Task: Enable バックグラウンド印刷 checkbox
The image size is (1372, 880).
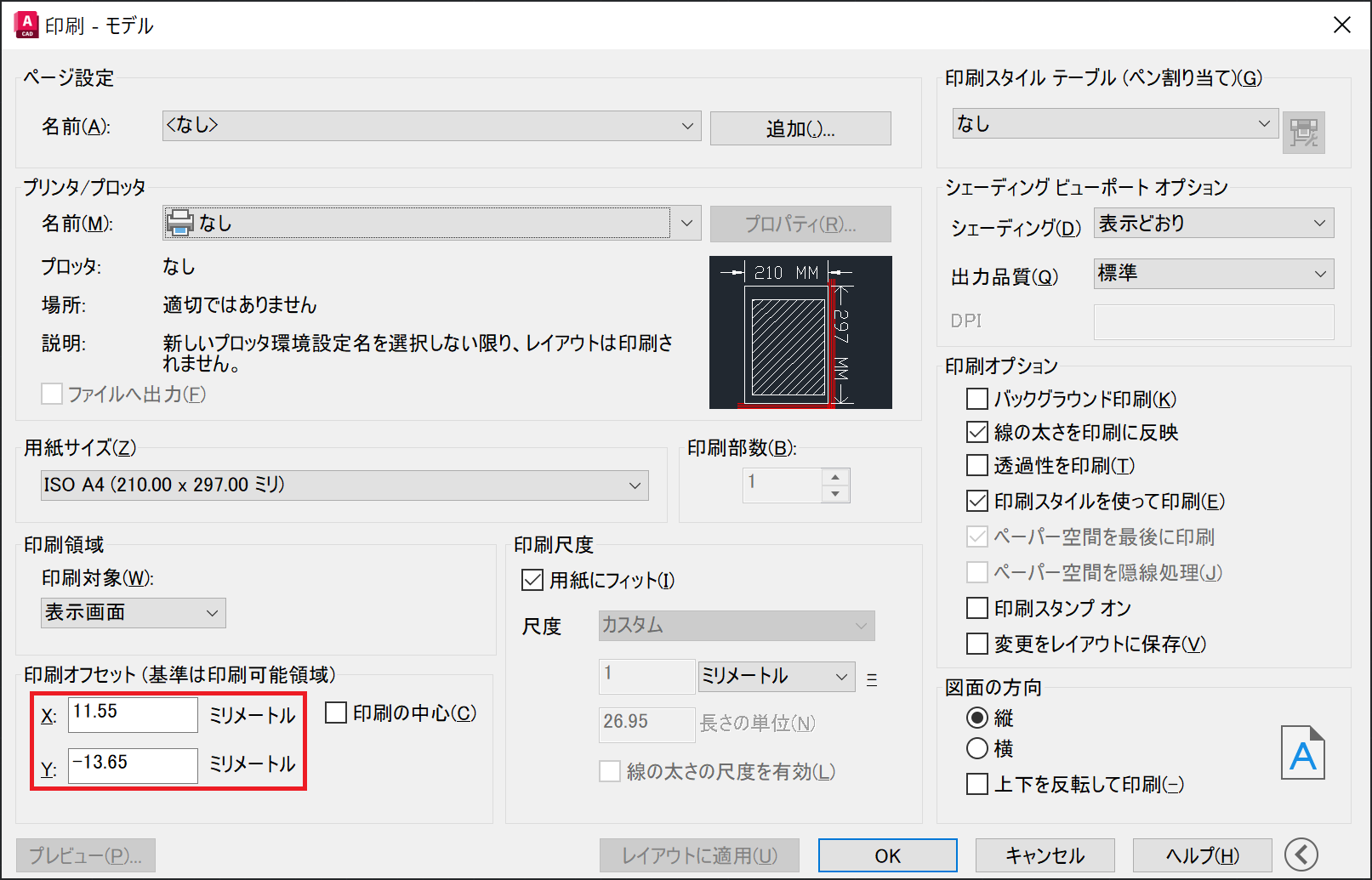Action: (x=976, y=398)
